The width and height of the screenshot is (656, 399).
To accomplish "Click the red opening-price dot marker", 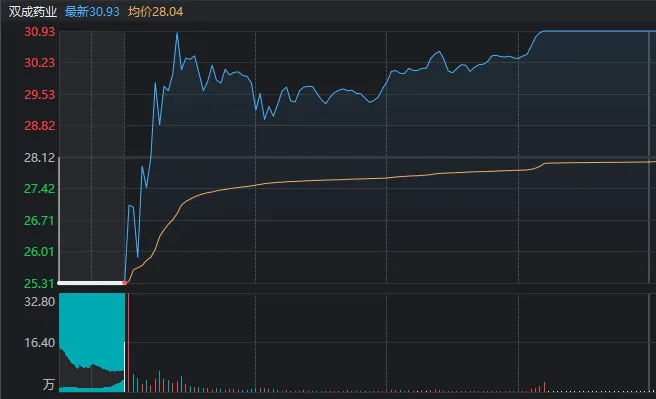I will (x=125, y=283).
